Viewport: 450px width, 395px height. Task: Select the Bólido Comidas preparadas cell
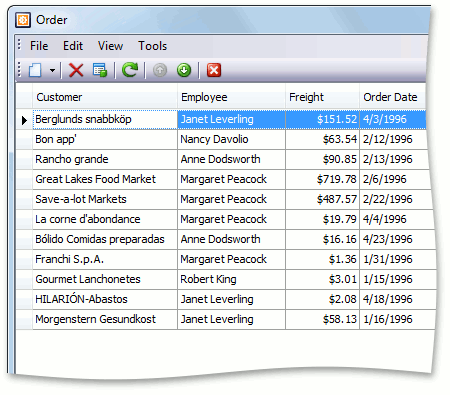point(105,239)
